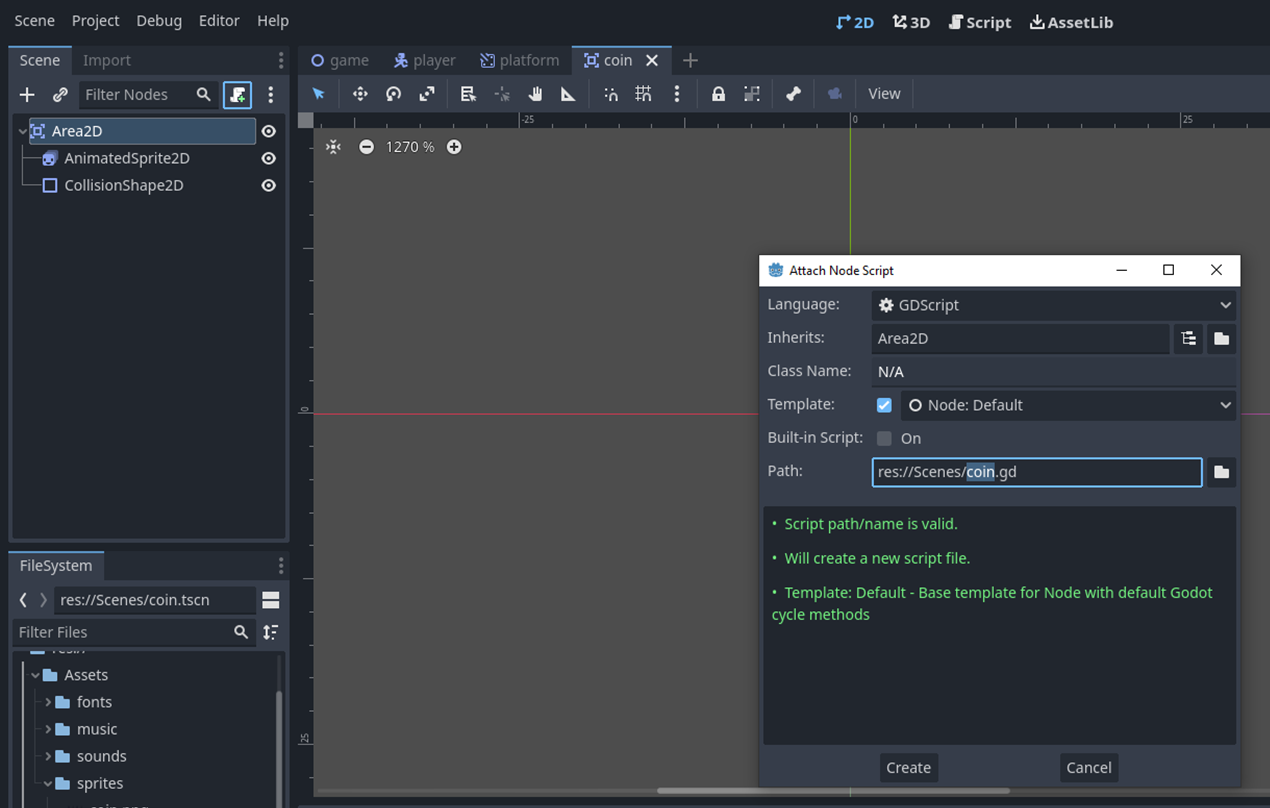Expand the fonts folder
1270x808 pixels.
click(x=48, y=702)
